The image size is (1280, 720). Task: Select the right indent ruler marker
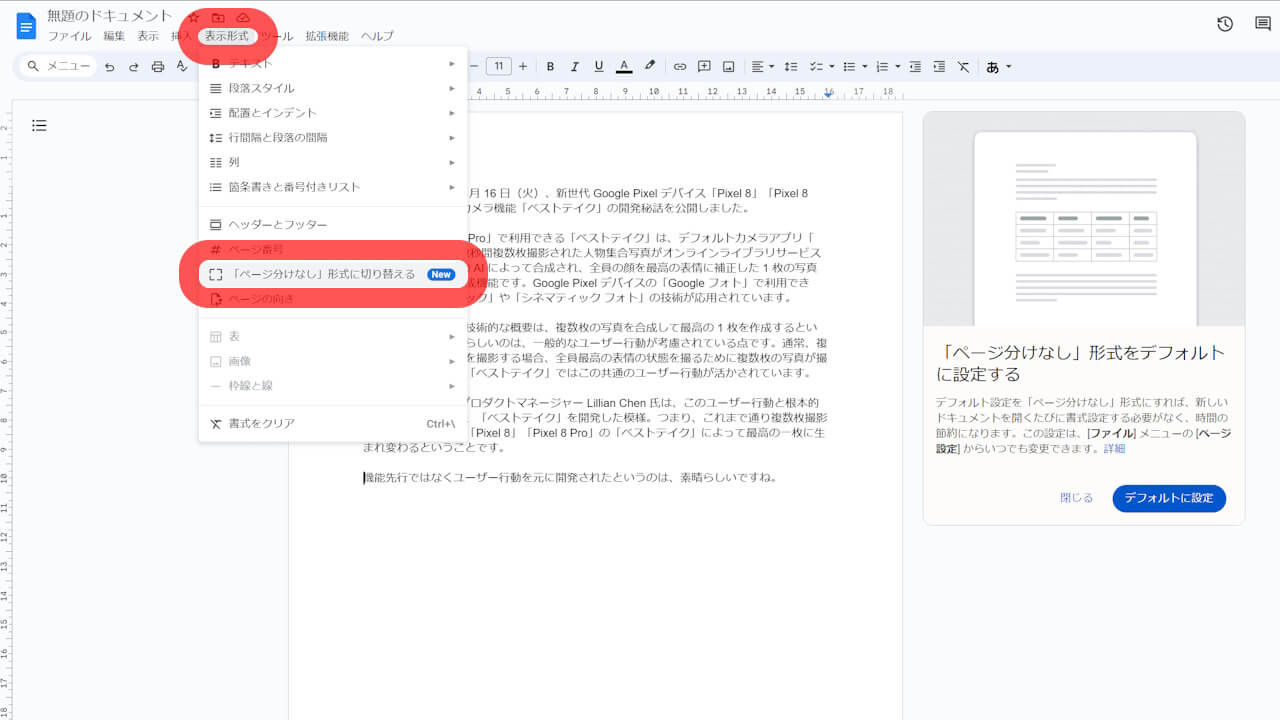[829, 94]
